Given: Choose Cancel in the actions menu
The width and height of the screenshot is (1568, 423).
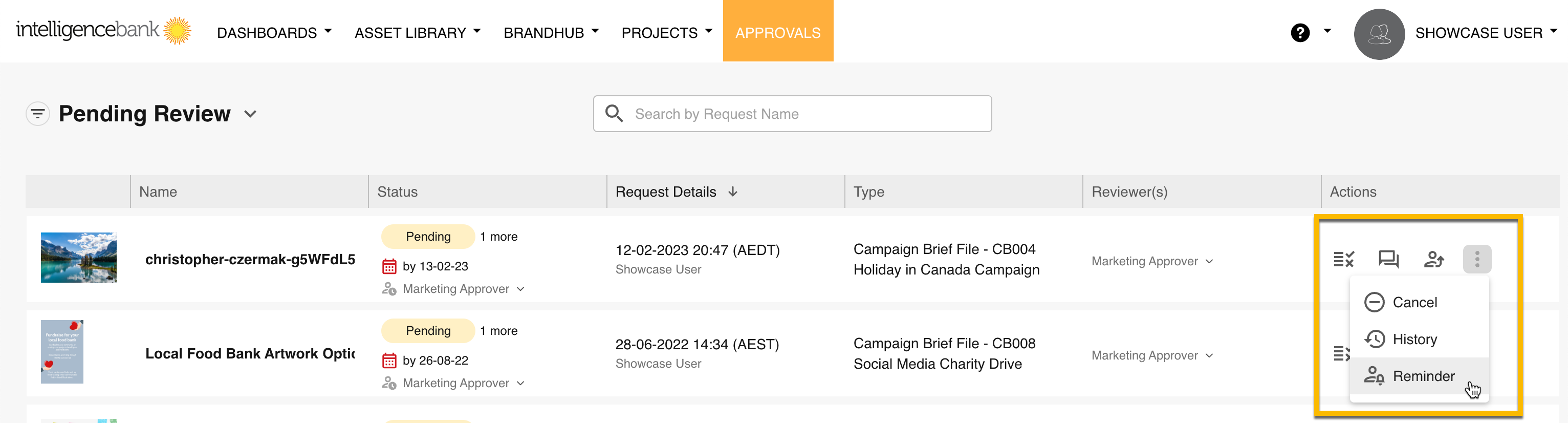Looking at the screenshot, I should coord(1414,302).
